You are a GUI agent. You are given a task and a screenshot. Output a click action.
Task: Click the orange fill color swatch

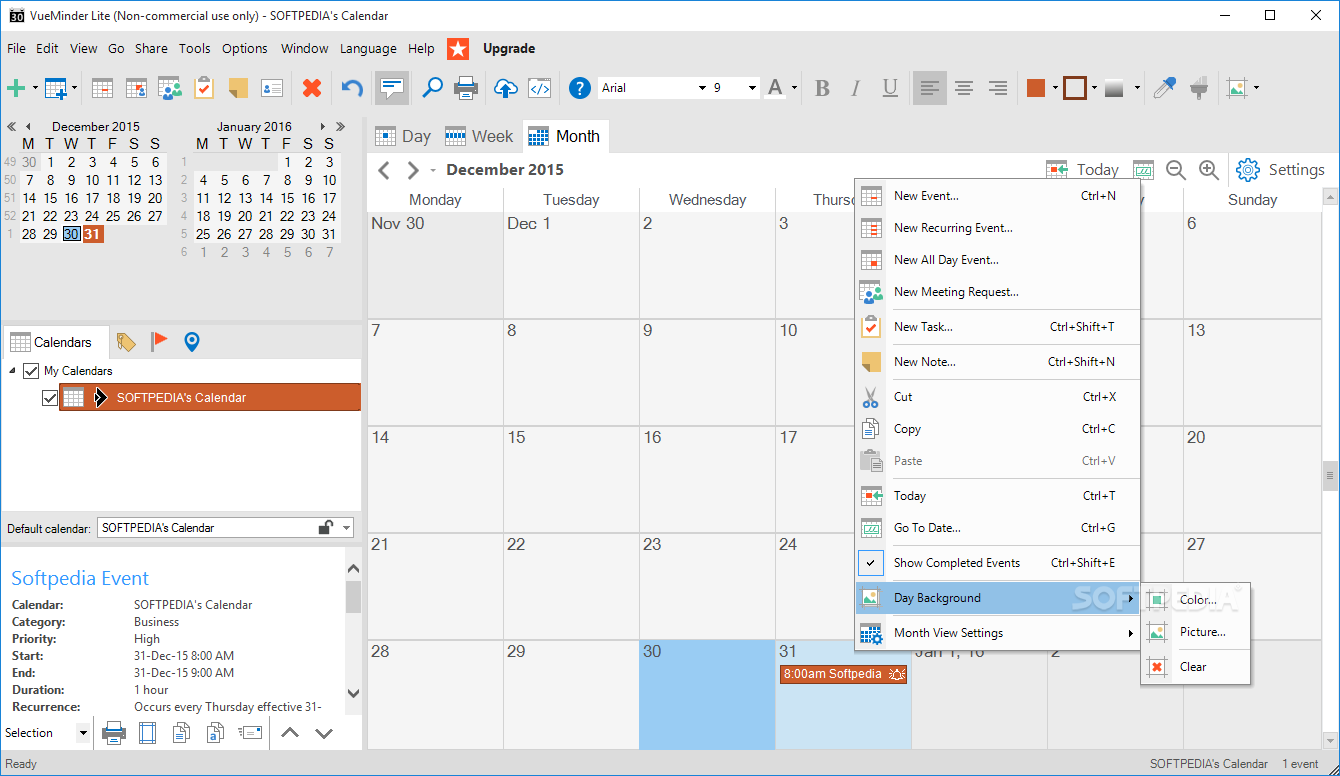pos(1036,88)
